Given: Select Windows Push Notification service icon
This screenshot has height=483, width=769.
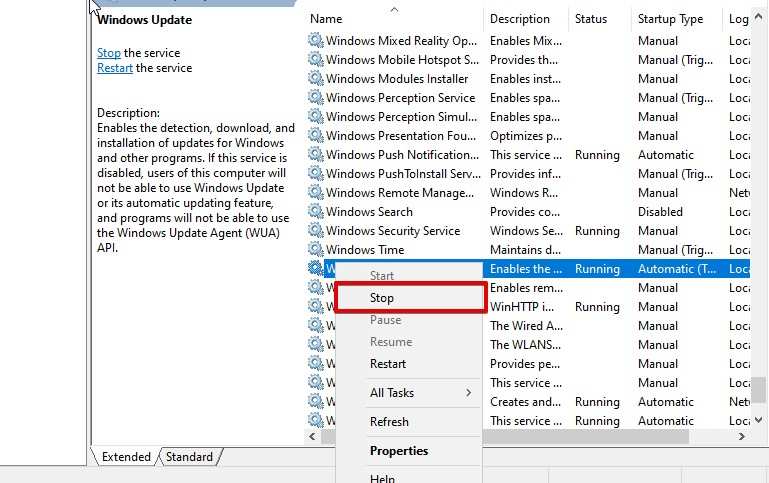Looking at the screenshot, I should (x=315, y=154).
